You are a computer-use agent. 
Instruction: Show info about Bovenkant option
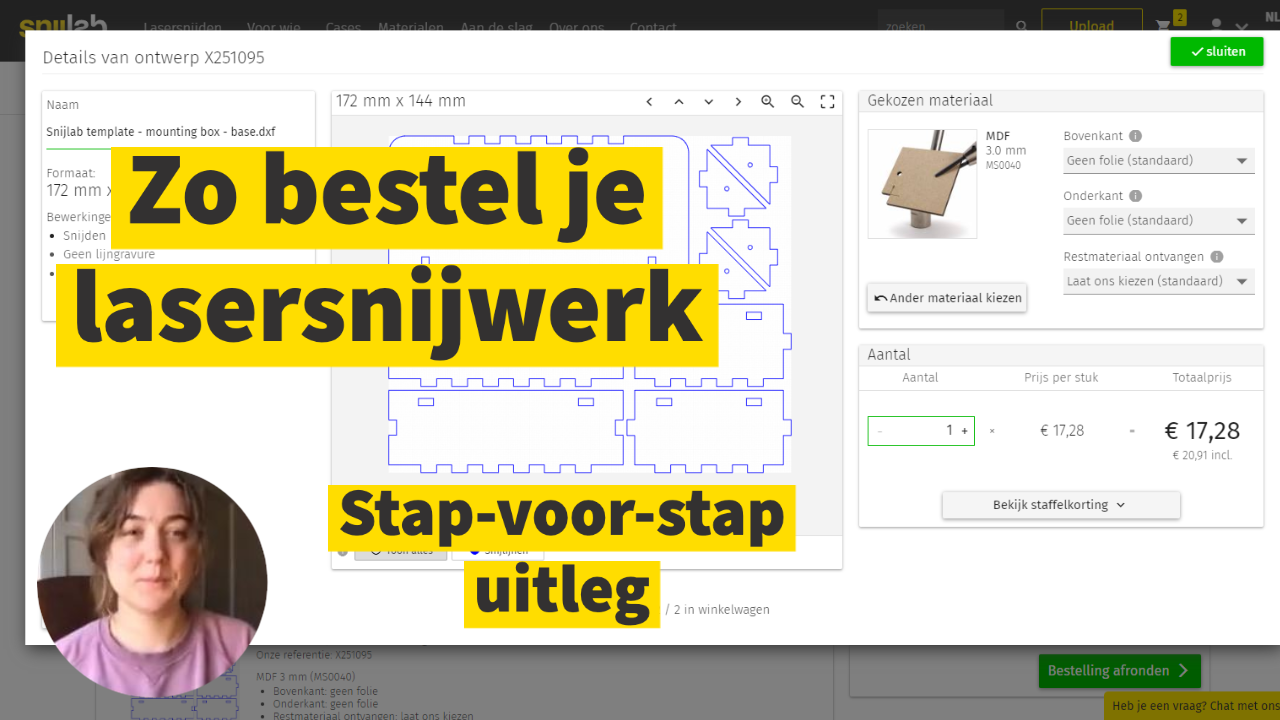(x=1135, y=136)
